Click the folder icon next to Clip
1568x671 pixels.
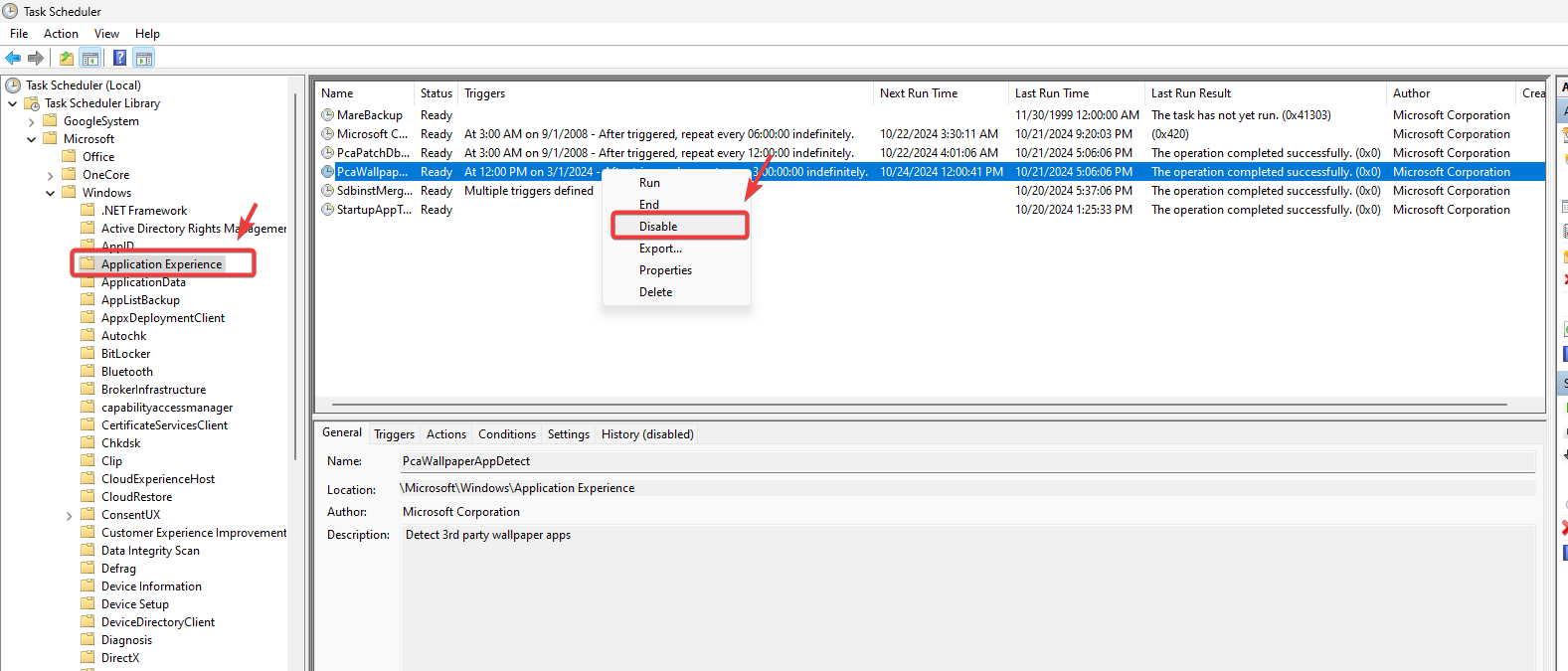[87, 461]
